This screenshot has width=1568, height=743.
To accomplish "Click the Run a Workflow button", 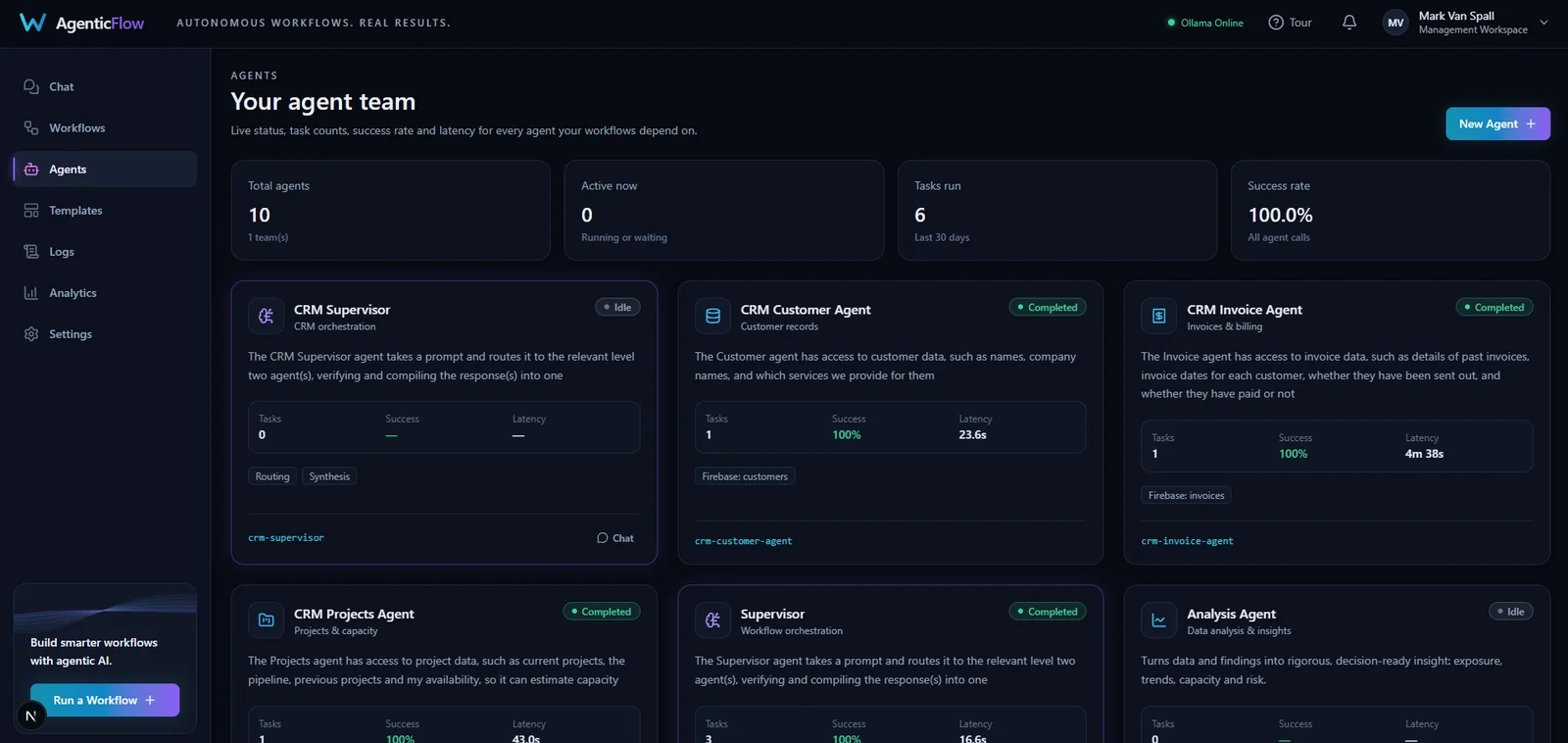I will [x=105, y=700].
